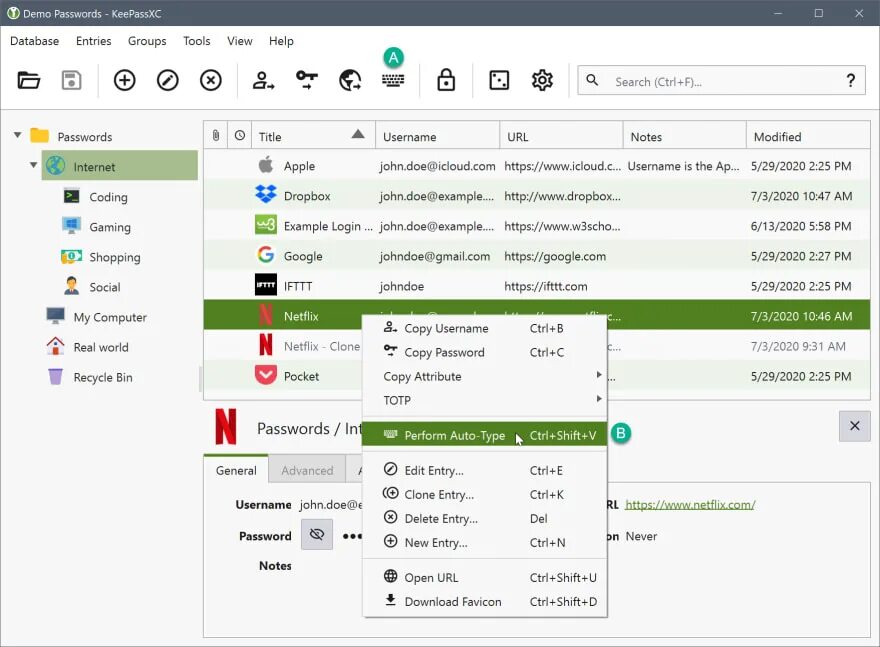Copy password via toolbar key icon
The height and width of the screenshot is (647, 880).
tap(306, 80)
